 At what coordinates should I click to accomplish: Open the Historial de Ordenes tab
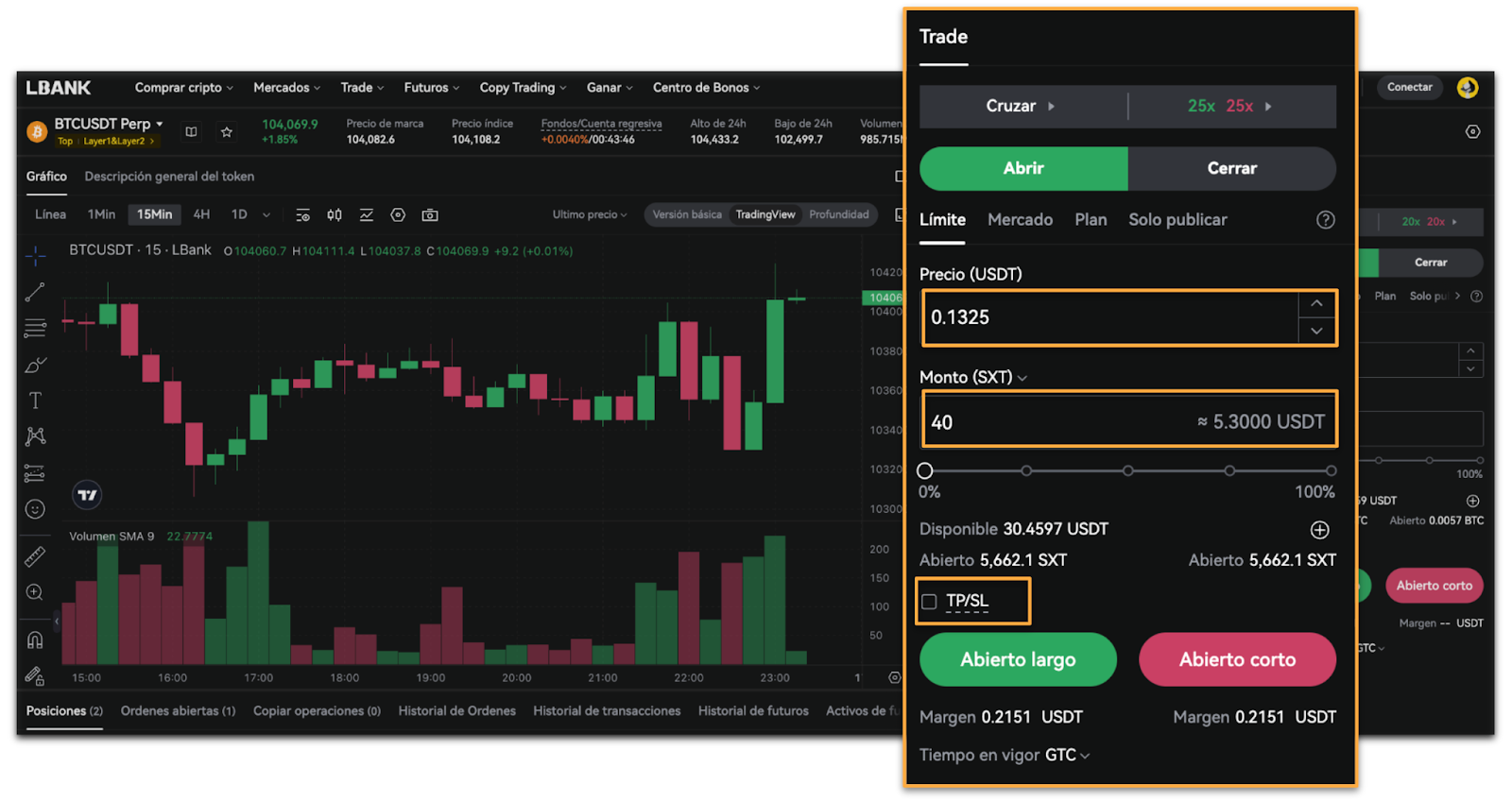coord(457,711)
